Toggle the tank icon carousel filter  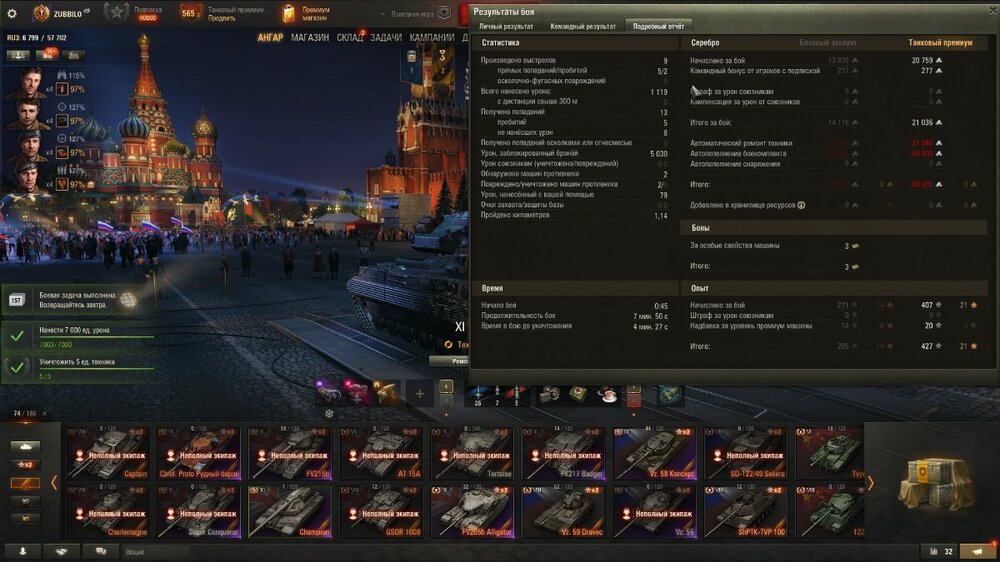pyautogui.click(x=25, y=447)
